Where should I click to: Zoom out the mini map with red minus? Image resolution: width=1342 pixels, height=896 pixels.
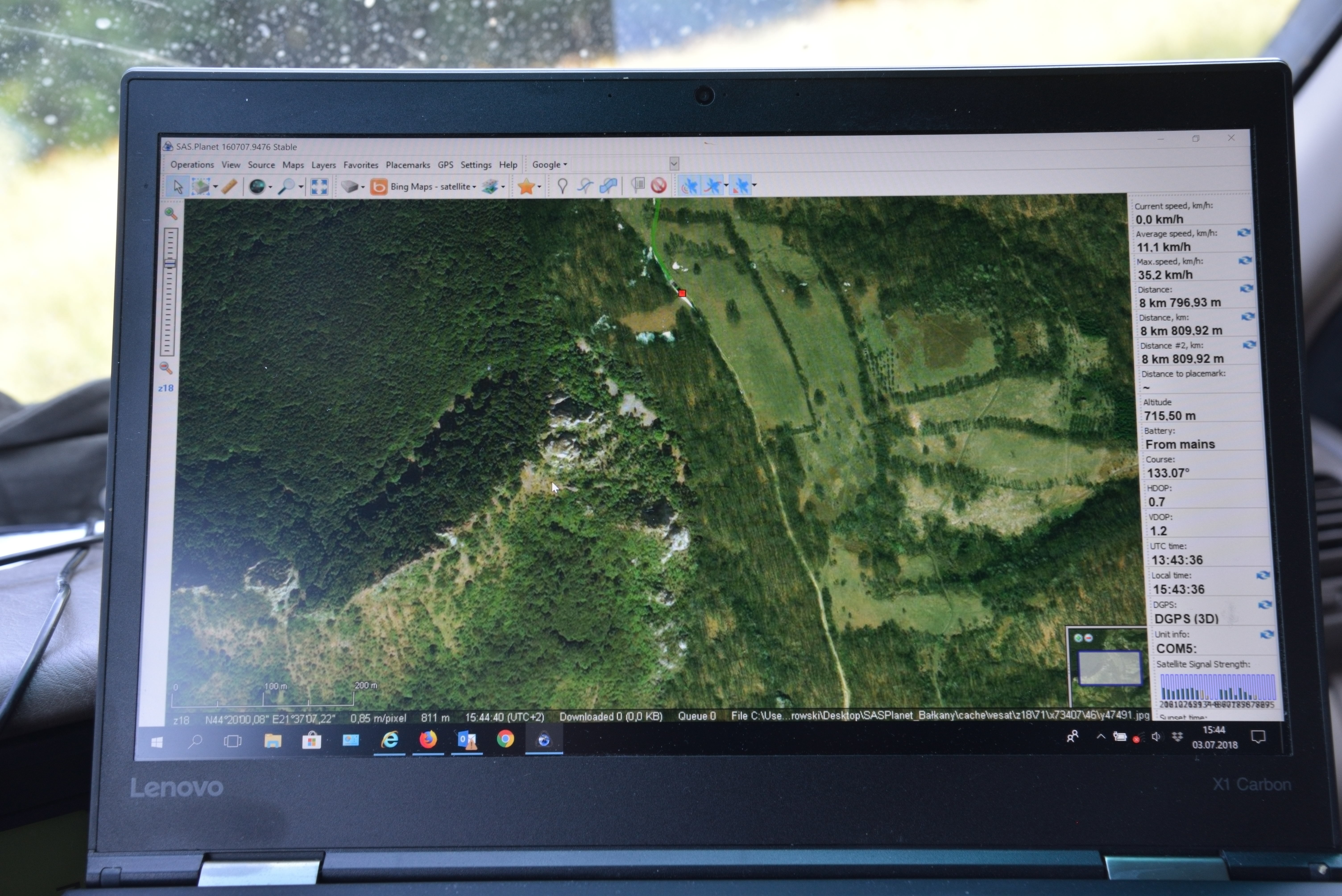point(1088,638)
